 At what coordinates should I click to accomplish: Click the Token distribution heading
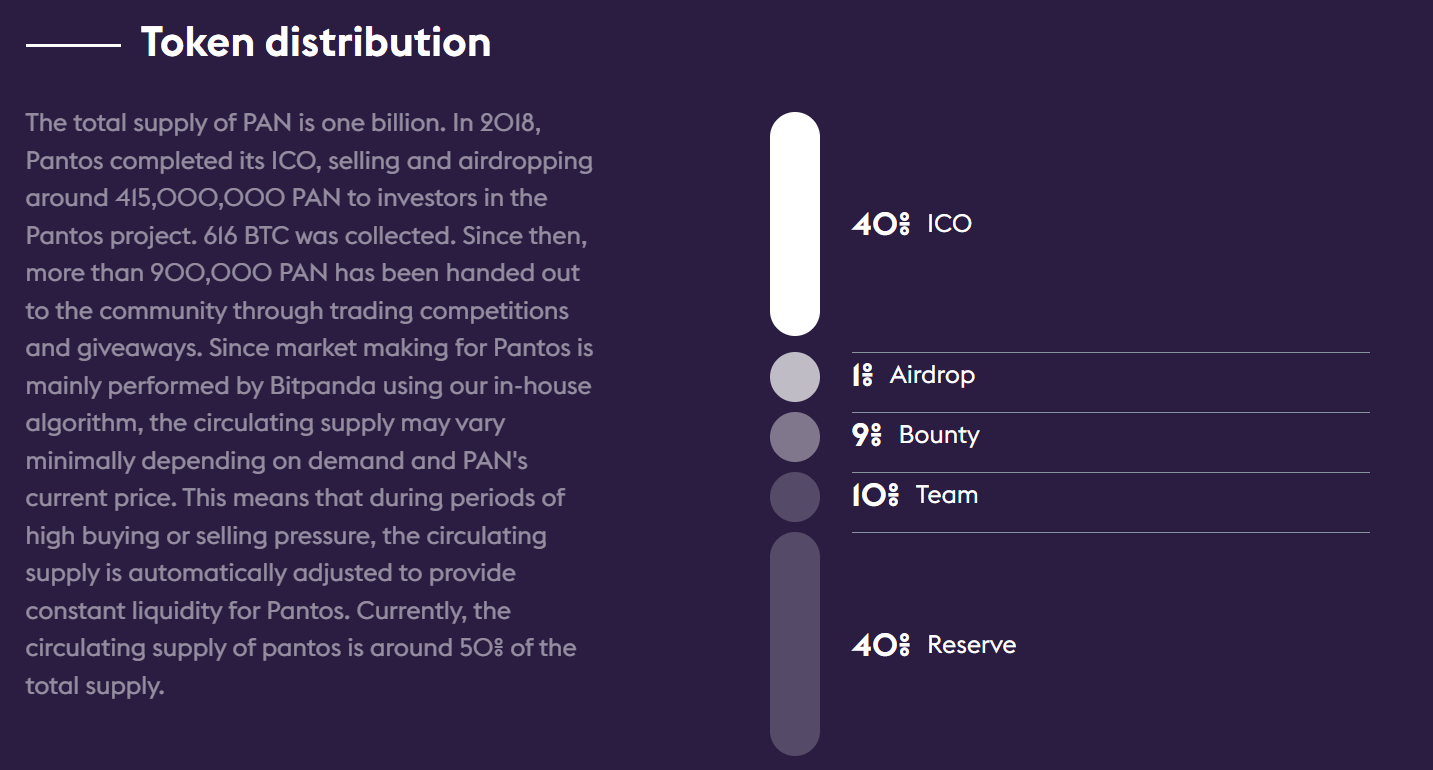tap(316, 43)
